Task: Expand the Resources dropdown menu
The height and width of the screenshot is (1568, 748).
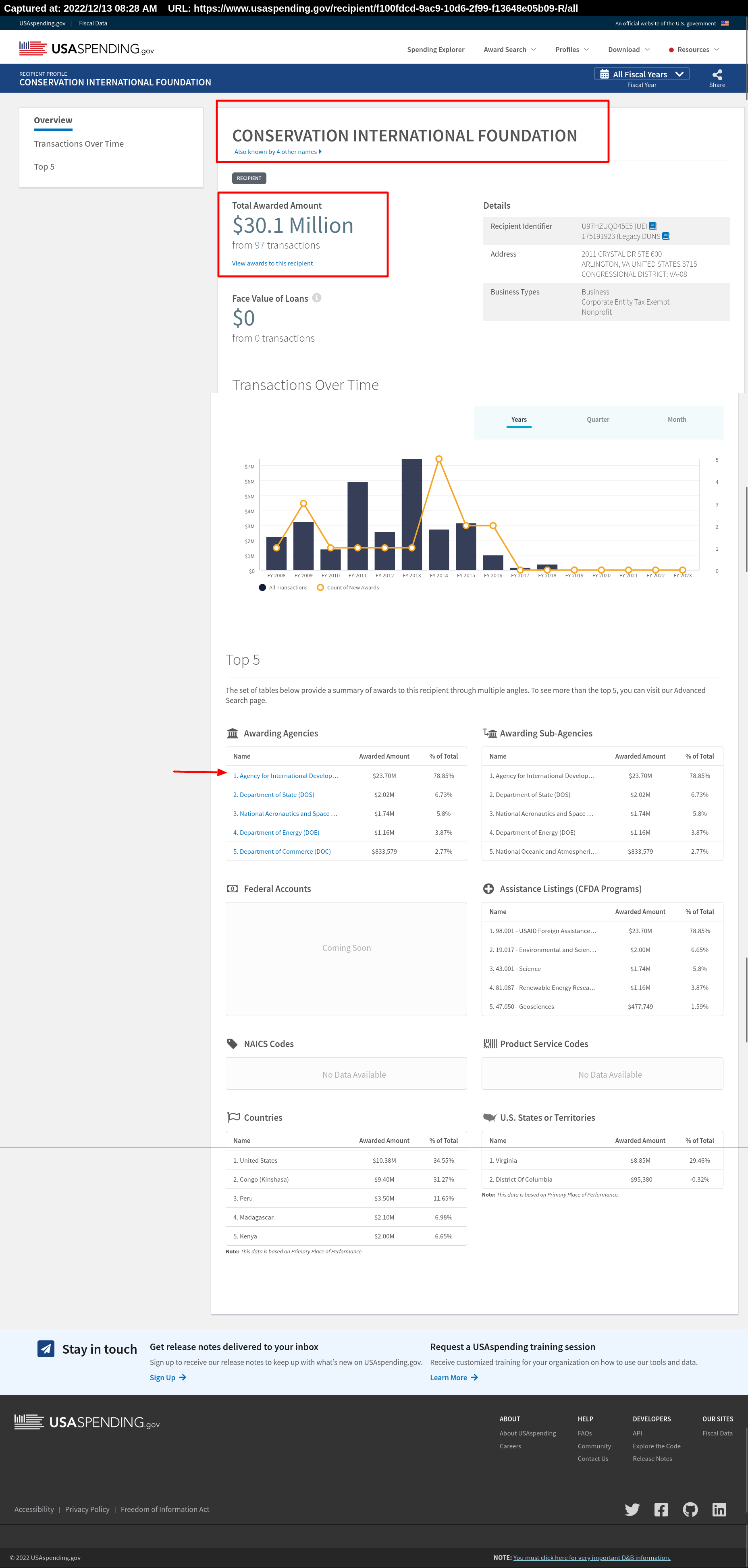Action: [694, 49]
